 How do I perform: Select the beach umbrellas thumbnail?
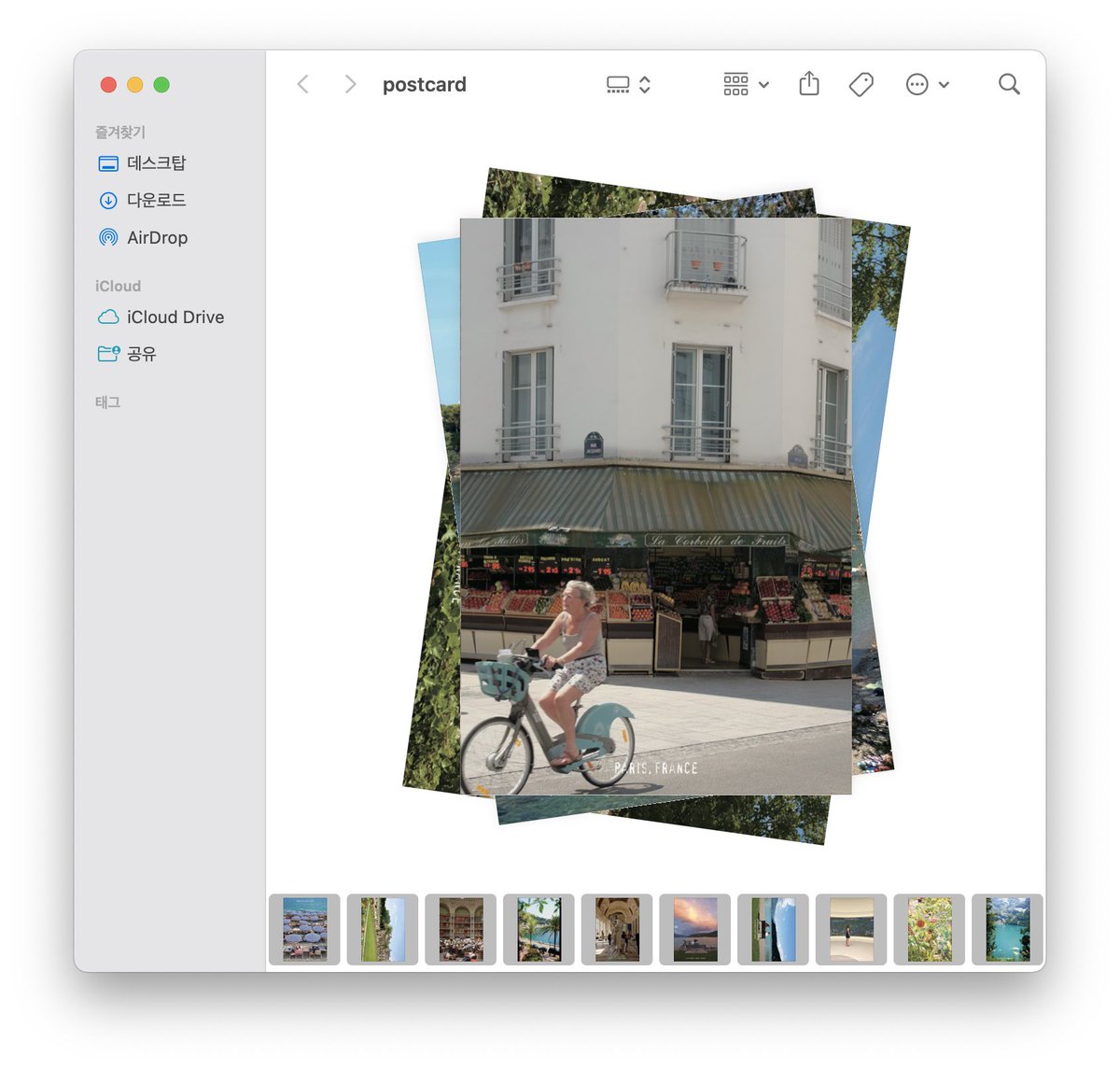coord(304,929)
